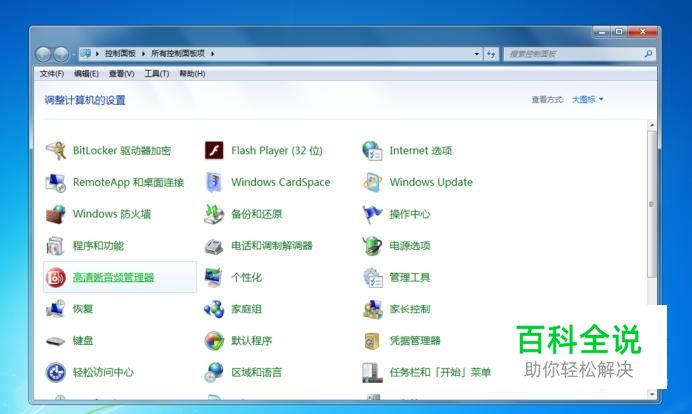
Task: Open the 操作中心 flag icon
Action: [x=372, y=214]
